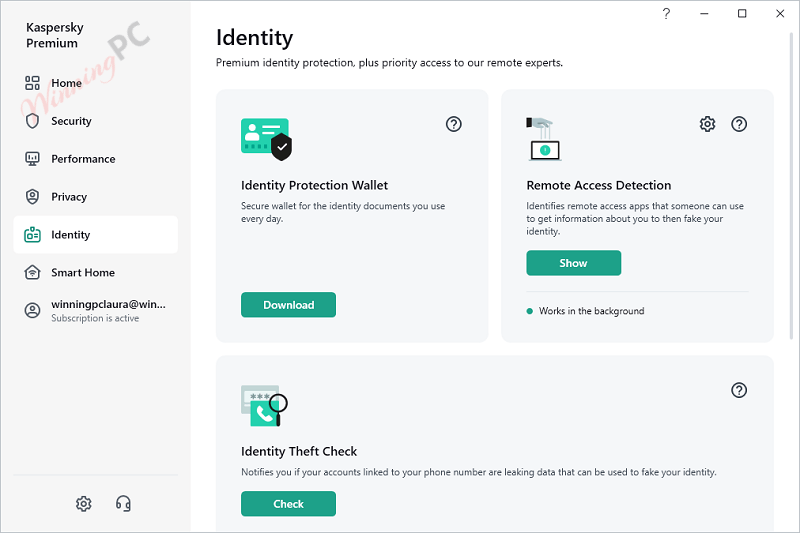
Task: Open the Home section in sidebar
Action: pos(95,83)
